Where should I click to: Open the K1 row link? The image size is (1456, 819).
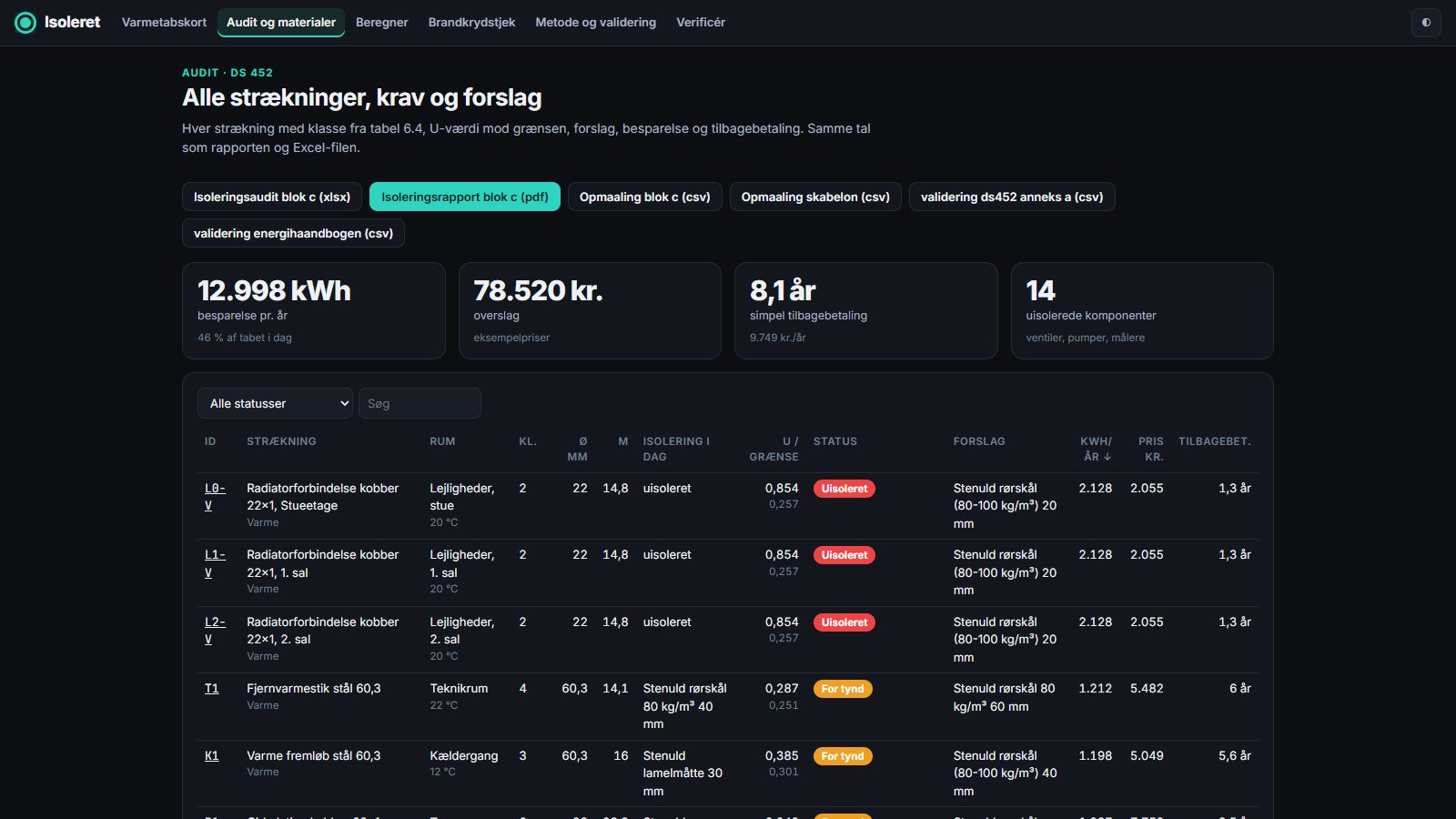click(212, 756)
